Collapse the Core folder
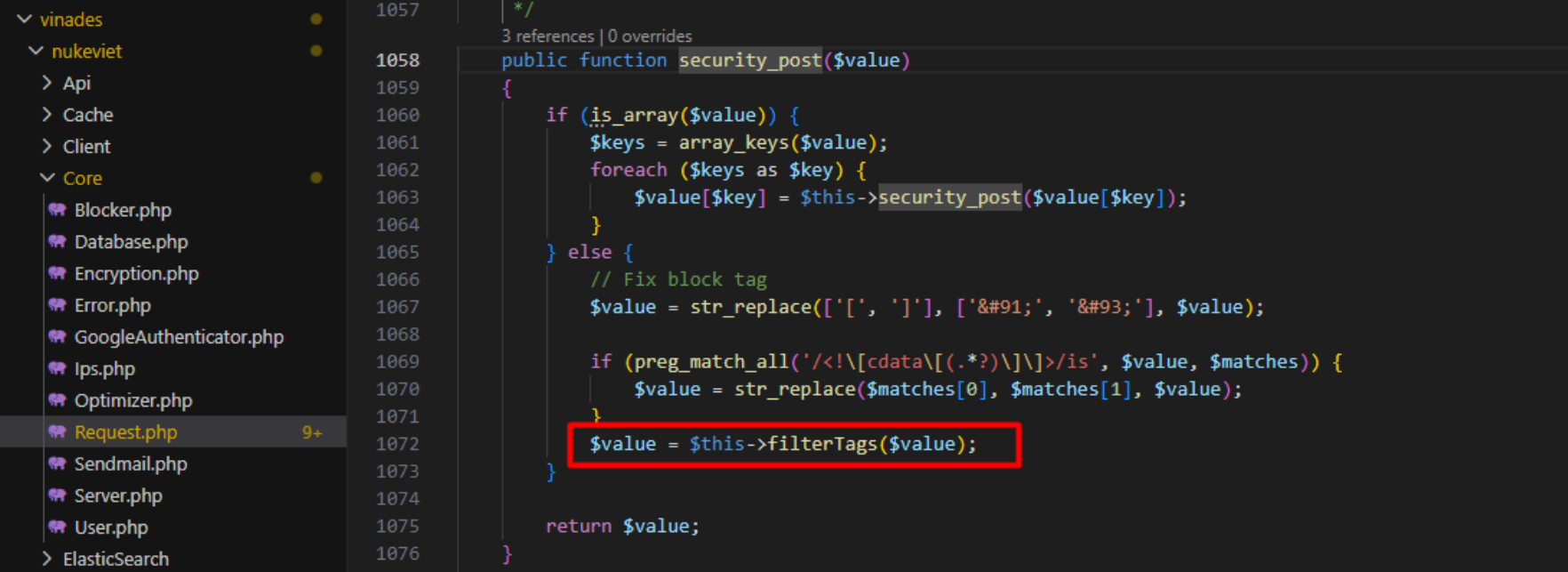This screenshot has width=1568, height=572. pos(47,178)
